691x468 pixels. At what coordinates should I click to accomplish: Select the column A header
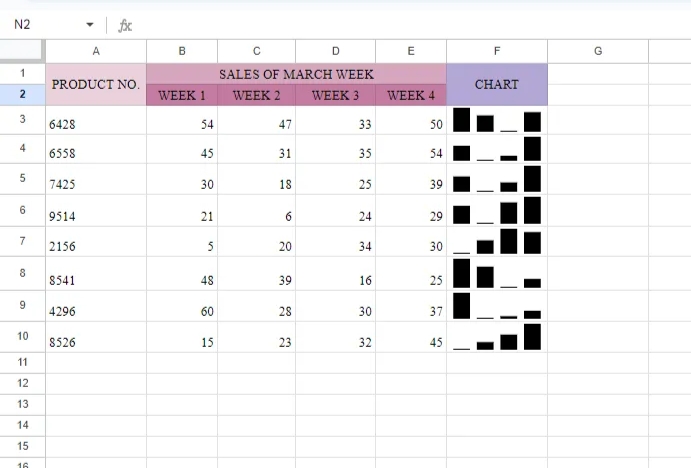click(x=96, y=51)
